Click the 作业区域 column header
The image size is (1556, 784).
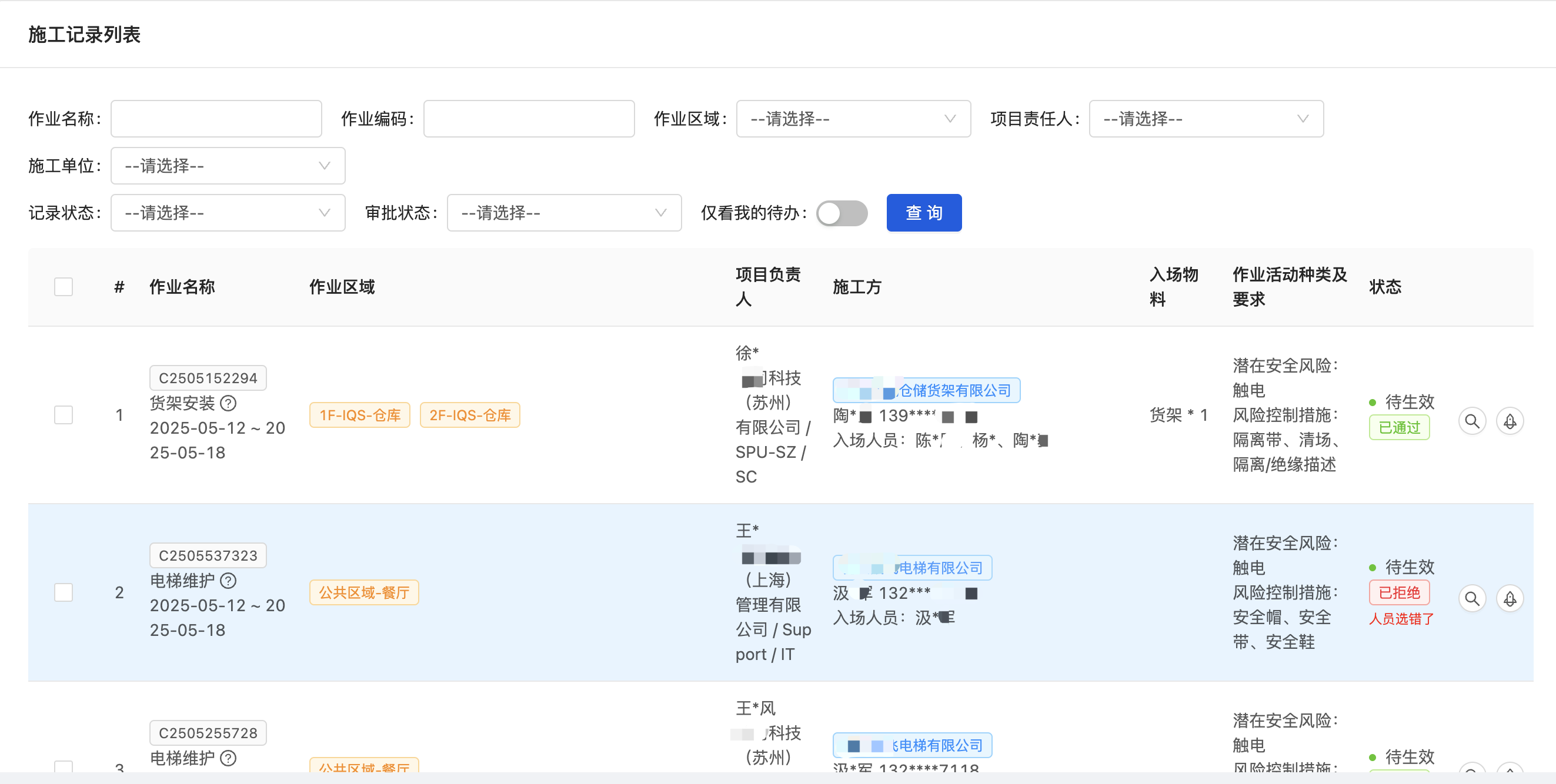[342, 287]
